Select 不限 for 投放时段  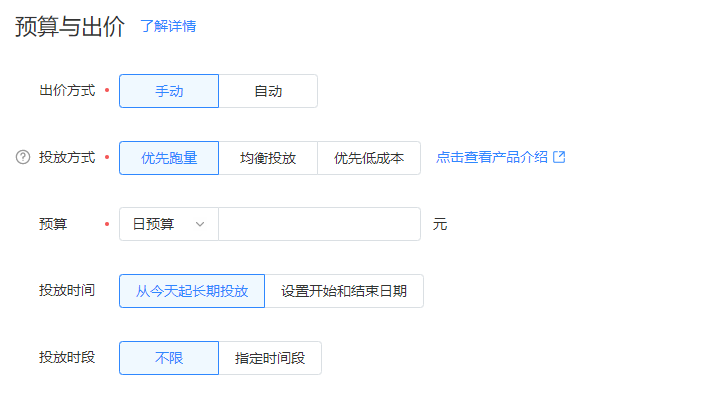pyautogui.click(x=169, y=358)
